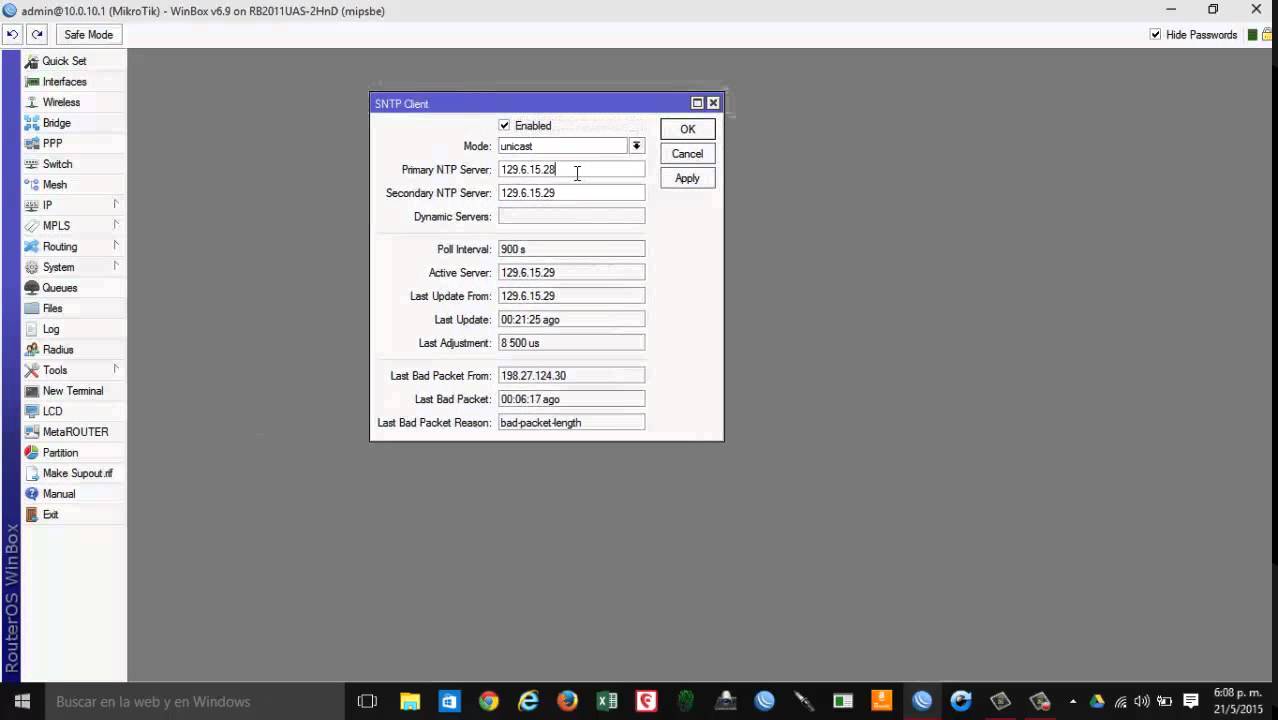
Task: Click the Primary NTP Server field
Action: coord(571,169)
